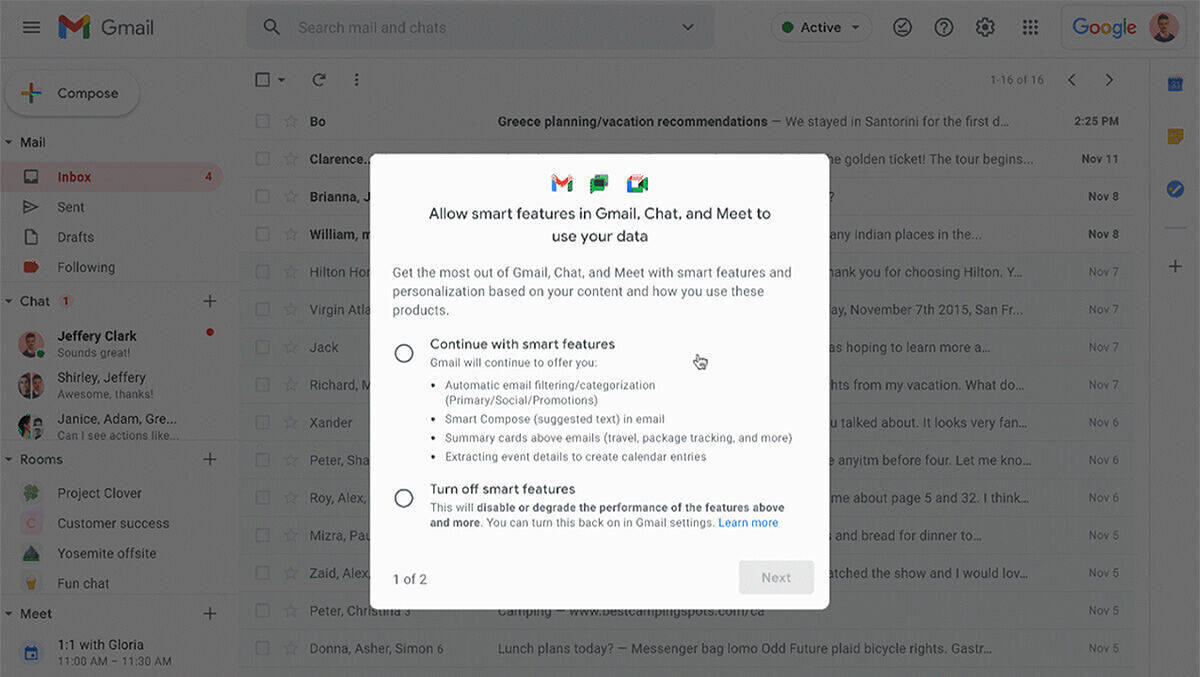Open the search options dropdown arrow
The width and height of the screenshot is (1200, 677).
click(688, 27)
